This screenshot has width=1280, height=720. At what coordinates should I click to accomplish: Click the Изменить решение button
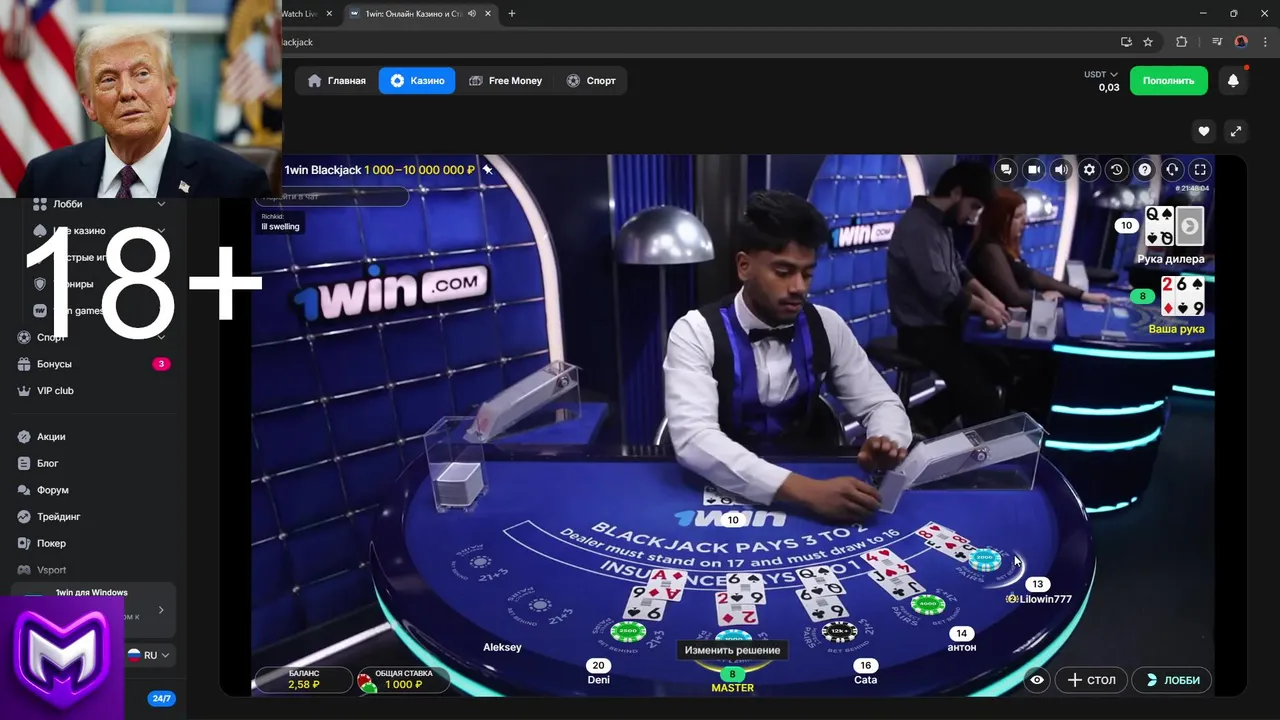coord(733,650)
